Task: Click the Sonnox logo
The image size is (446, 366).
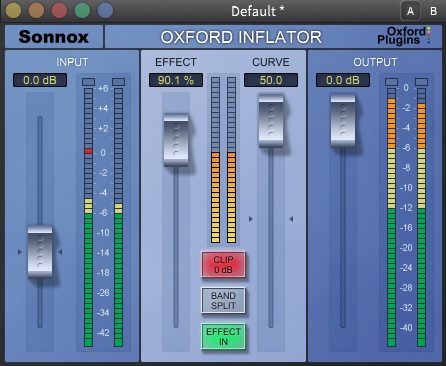Action: point(54,37)
